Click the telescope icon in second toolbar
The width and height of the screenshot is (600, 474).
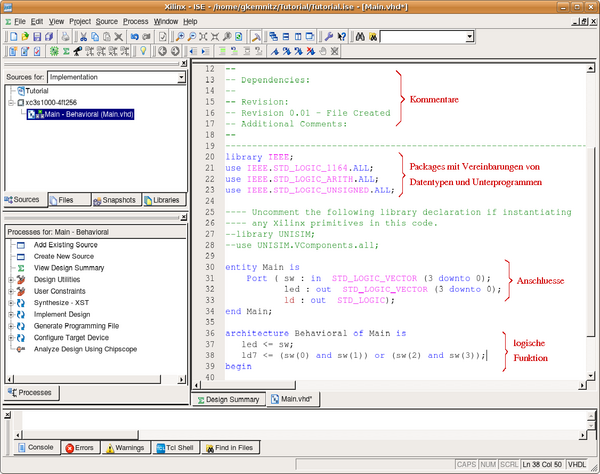(78, 51)
